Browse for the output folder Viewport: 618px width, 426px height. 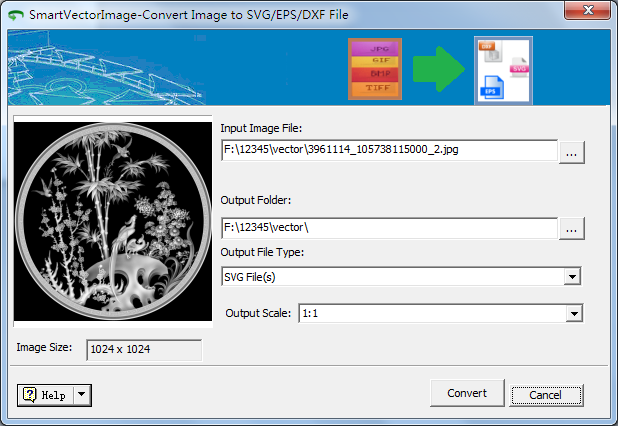coord(571,228)
